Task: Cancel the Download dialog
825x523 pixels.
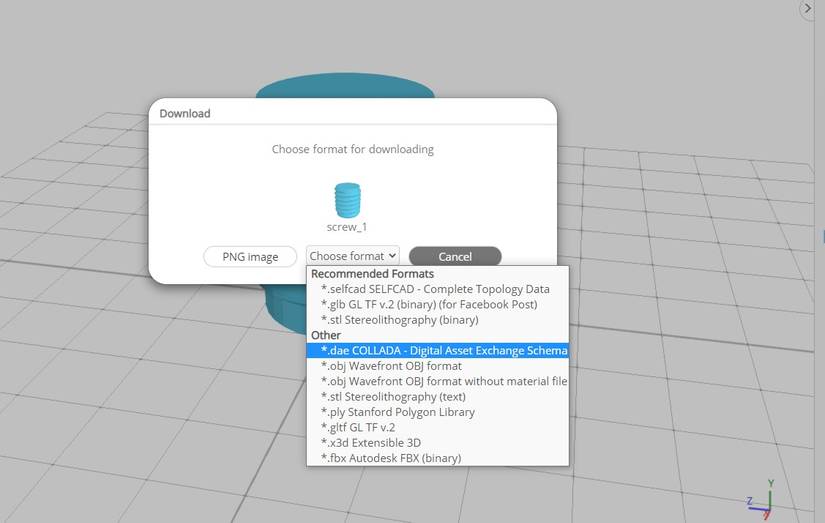Action: point(455,257)
